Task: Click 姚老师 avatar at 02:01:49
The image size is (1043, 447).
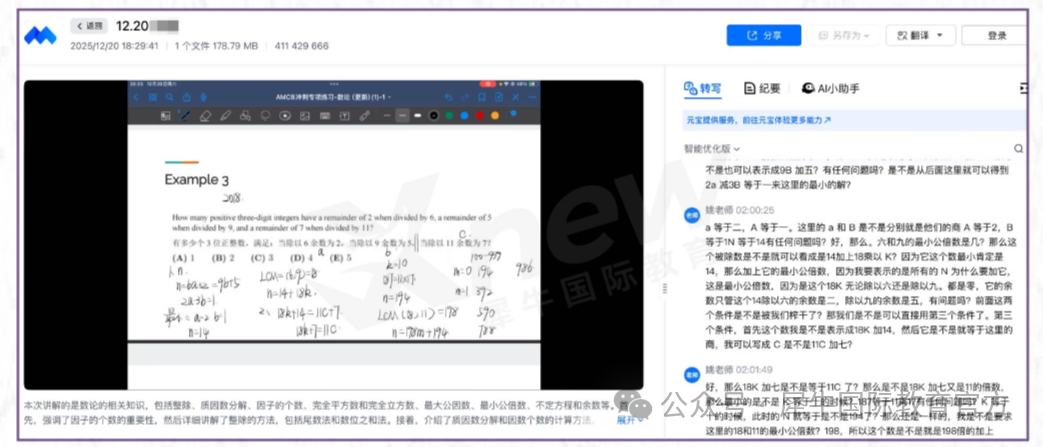Action: tap(692, 374)
